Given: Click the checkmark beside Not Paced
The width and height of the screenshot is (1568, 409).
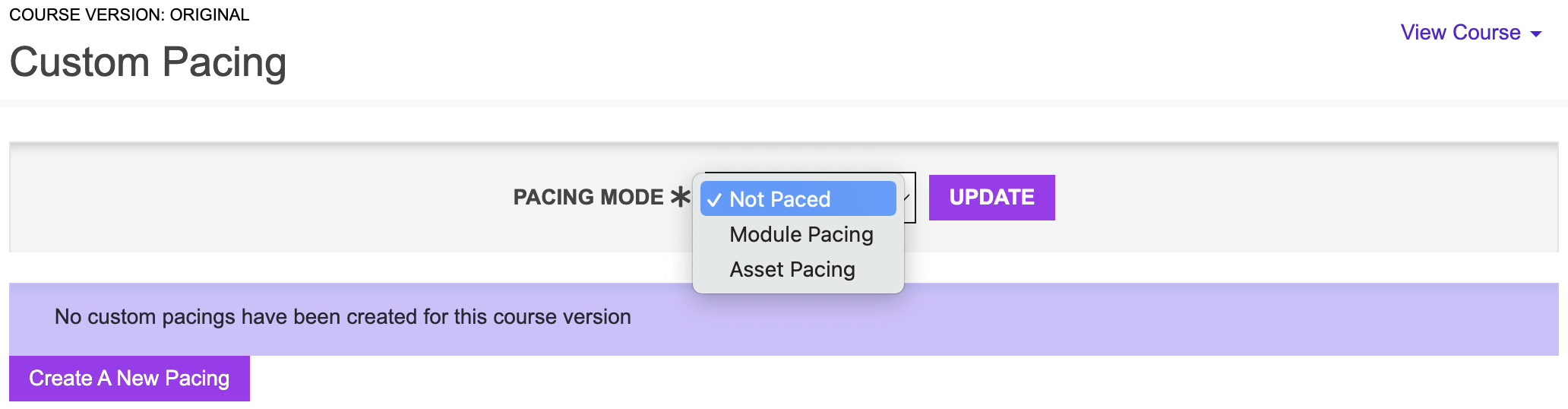Looking at the screenshot, I should coord(713,200).
